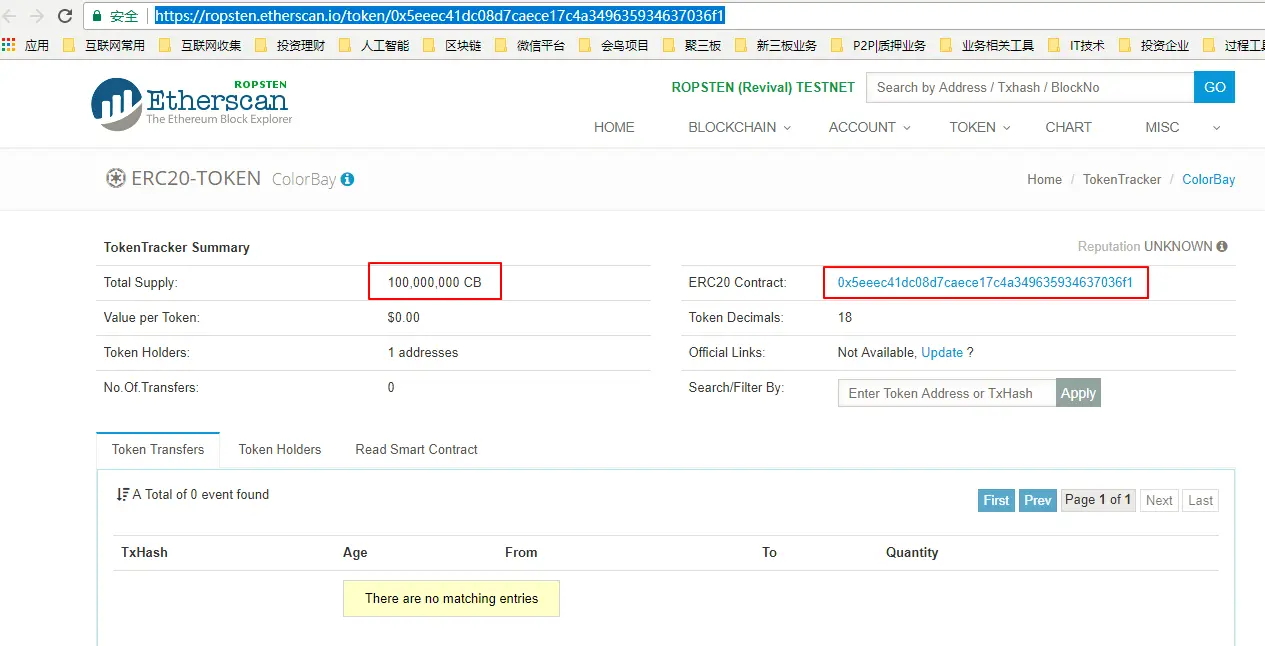Open the 人工智能 bookmark folder
The image size is (1265, 646).
coord(374,45)
